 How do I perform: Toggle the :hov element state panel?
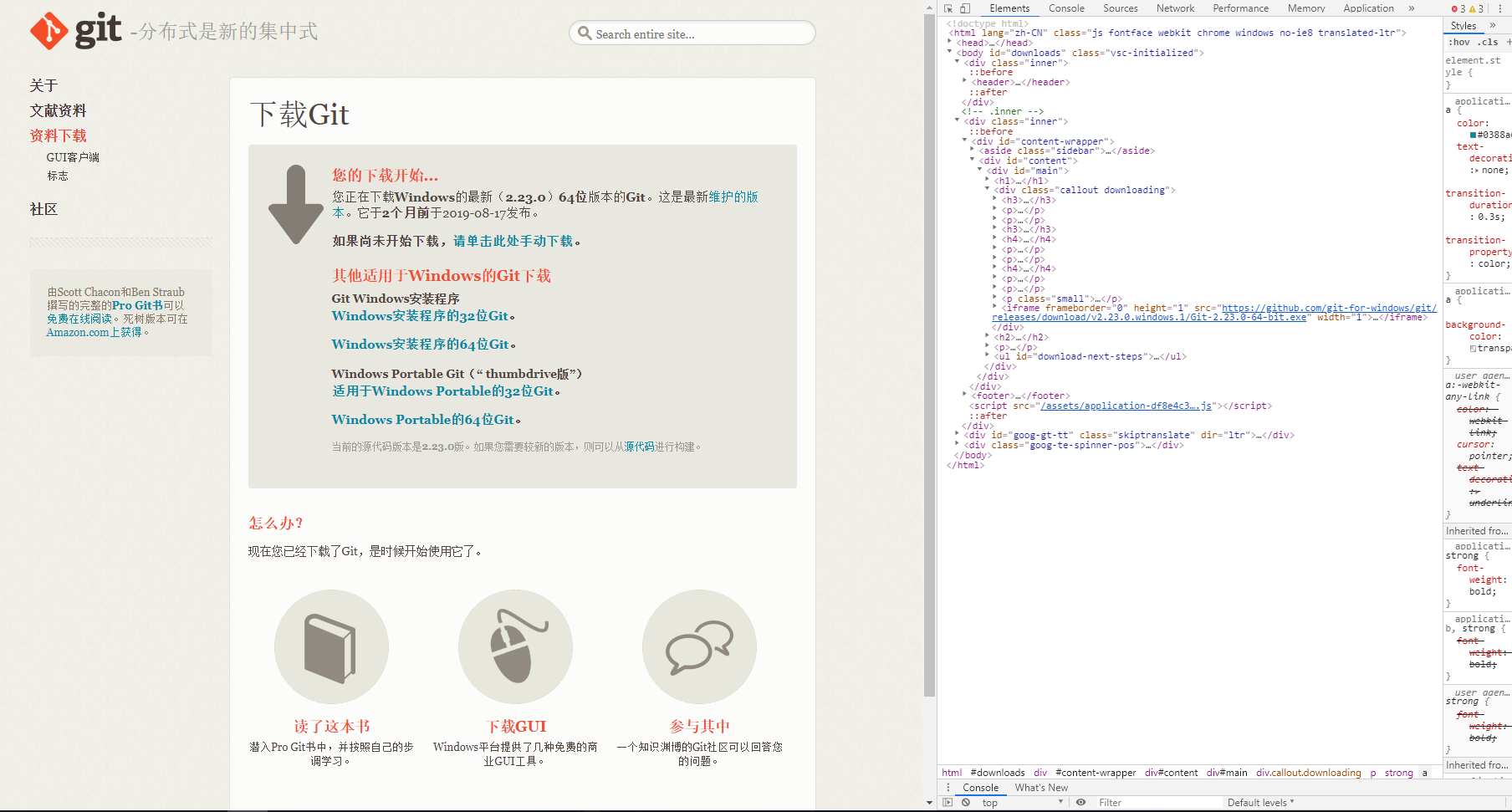(1459, 42)
